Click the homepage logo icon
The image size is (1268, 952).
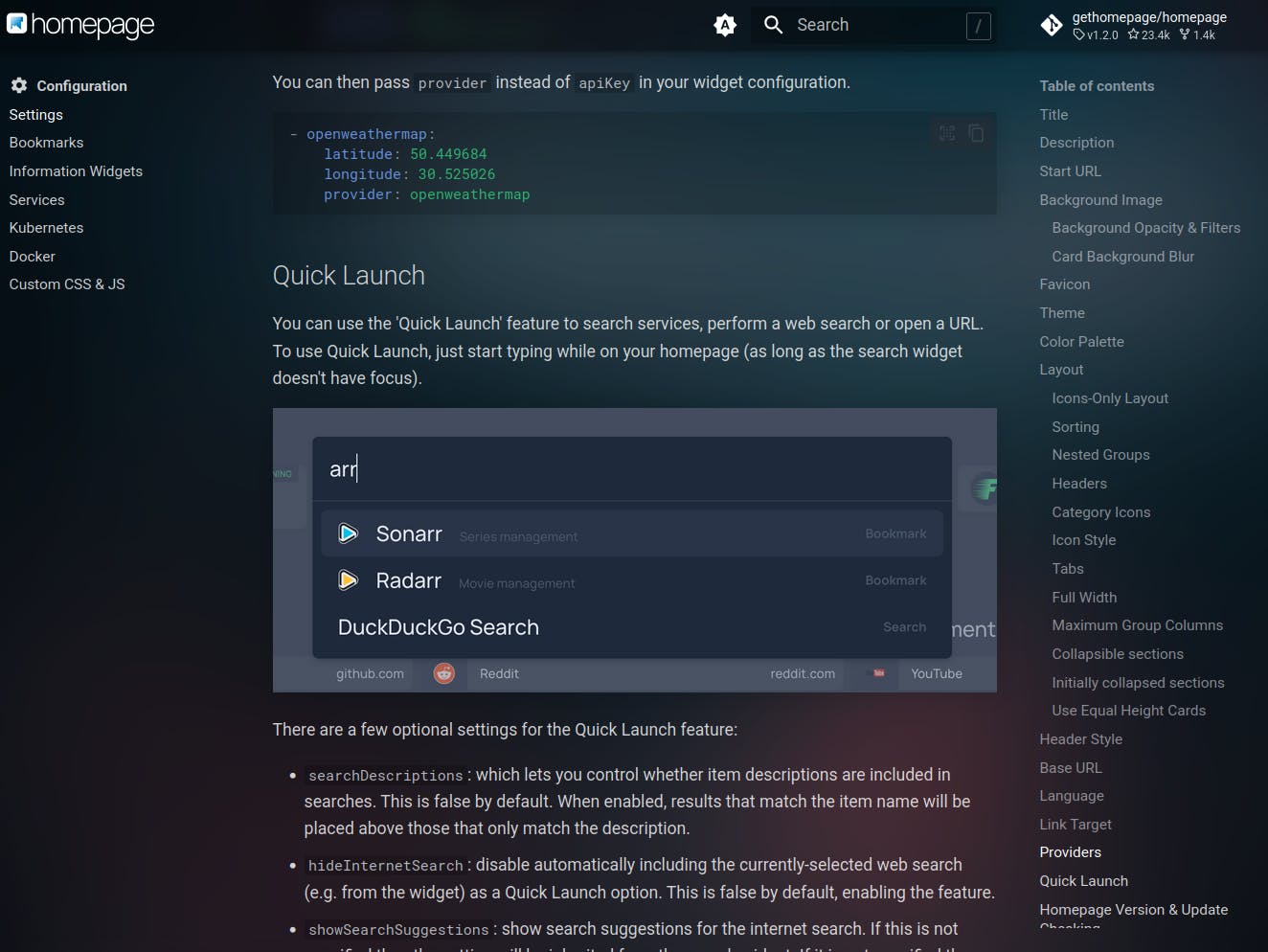(x=17, y=23)
